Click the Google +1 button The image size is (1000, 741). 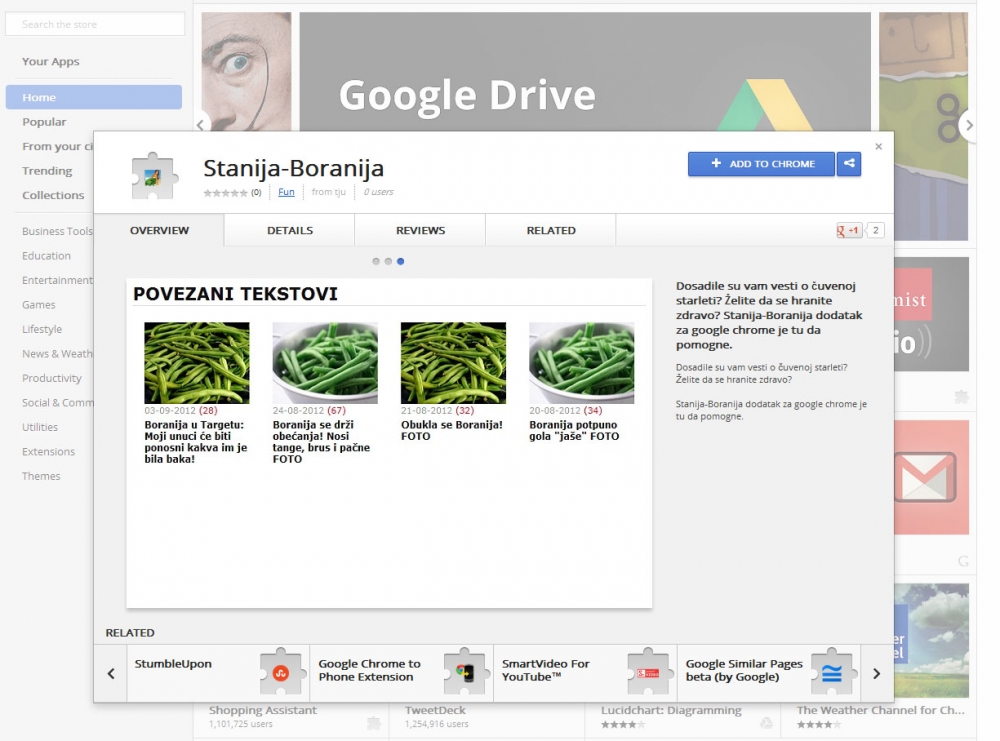pyautogui.click(x=849, y=231)
